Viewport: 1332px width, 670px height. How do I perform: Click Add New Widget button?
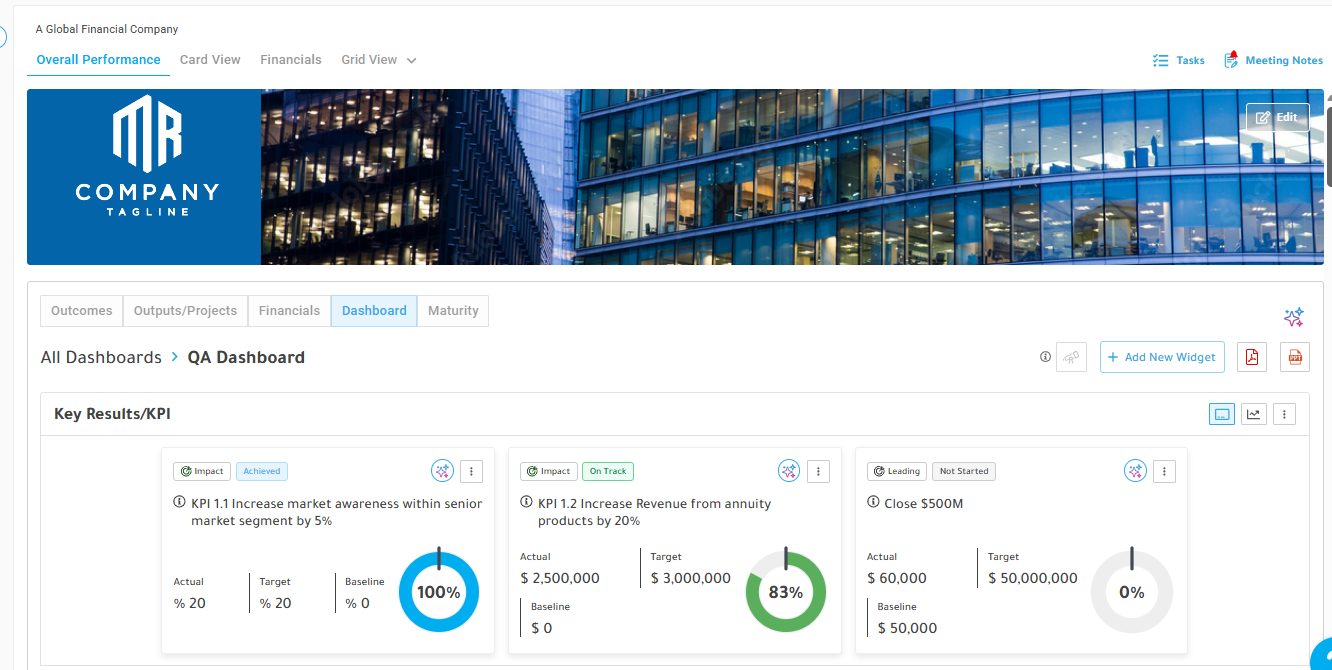[1162, 357]
